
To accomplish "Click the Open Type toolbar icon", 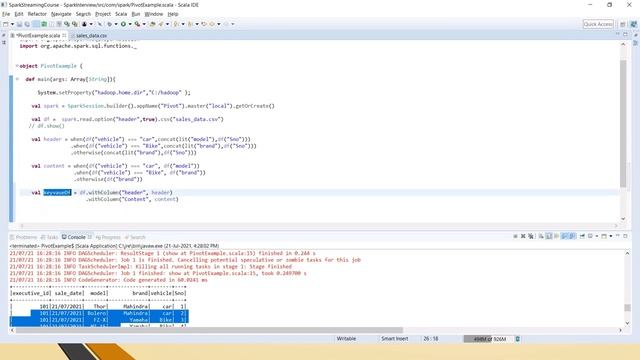I will coord(152,24).
